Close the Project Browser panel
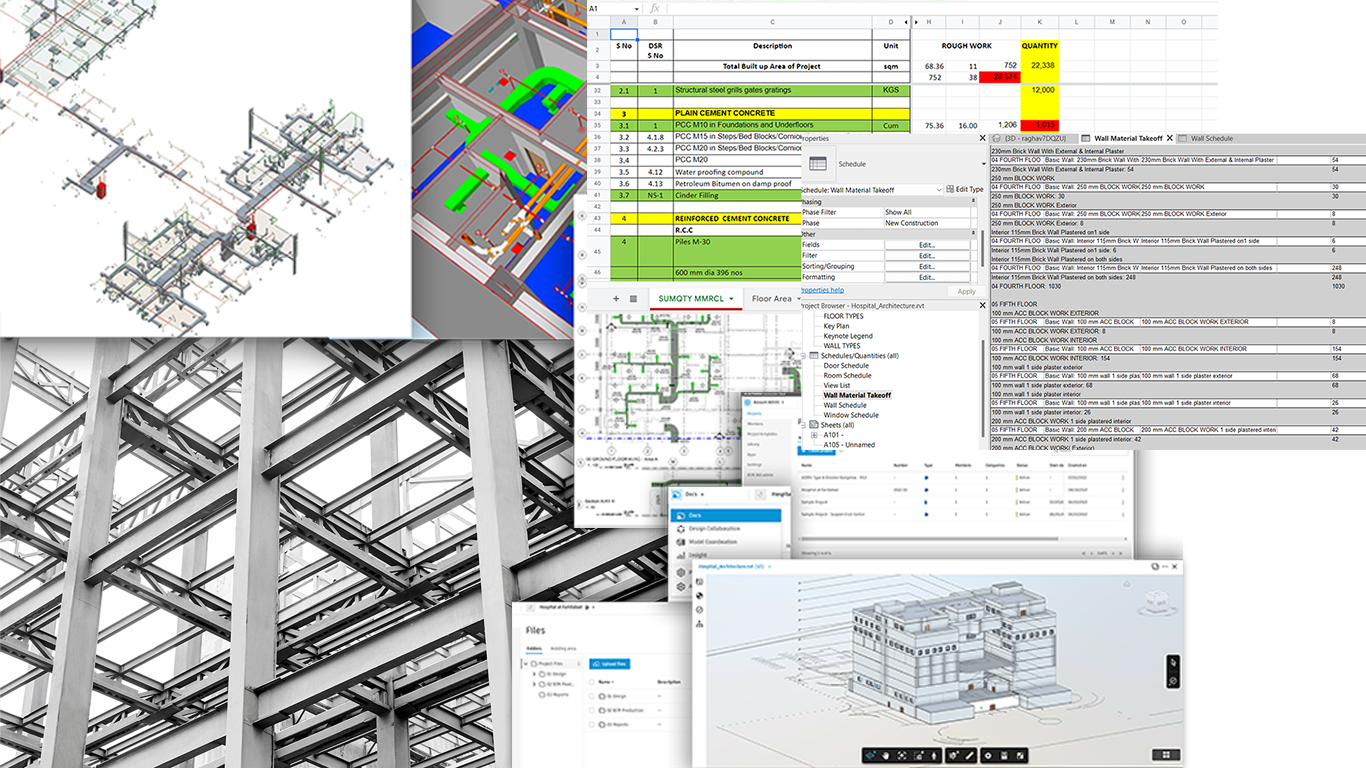The width and height of the screenshot is (1366, 768). (x=983, y=305)
